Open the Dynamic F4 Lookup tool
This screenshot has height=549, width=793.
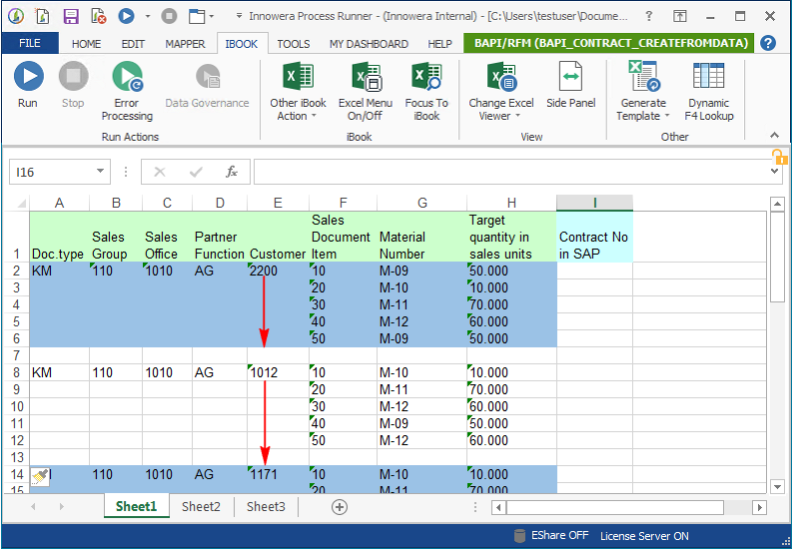709,86
